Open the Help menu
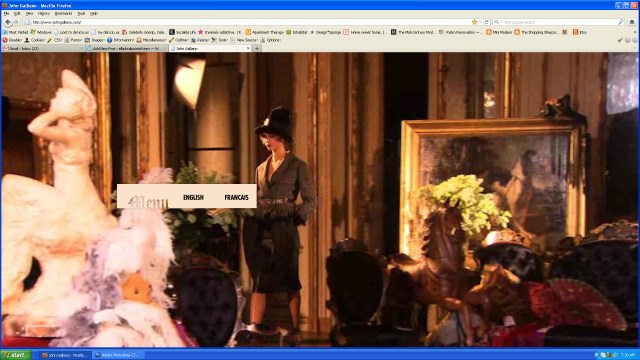Viewport: 640px width, 360px height. click(93, 13)
